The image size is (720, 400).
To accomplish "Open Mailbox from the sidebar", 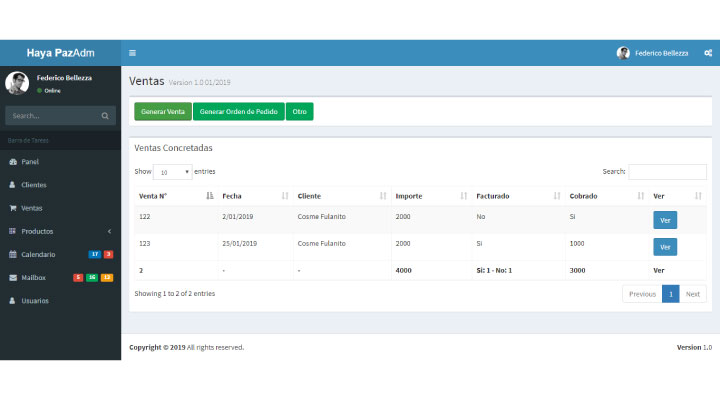I will click(33, 277).
